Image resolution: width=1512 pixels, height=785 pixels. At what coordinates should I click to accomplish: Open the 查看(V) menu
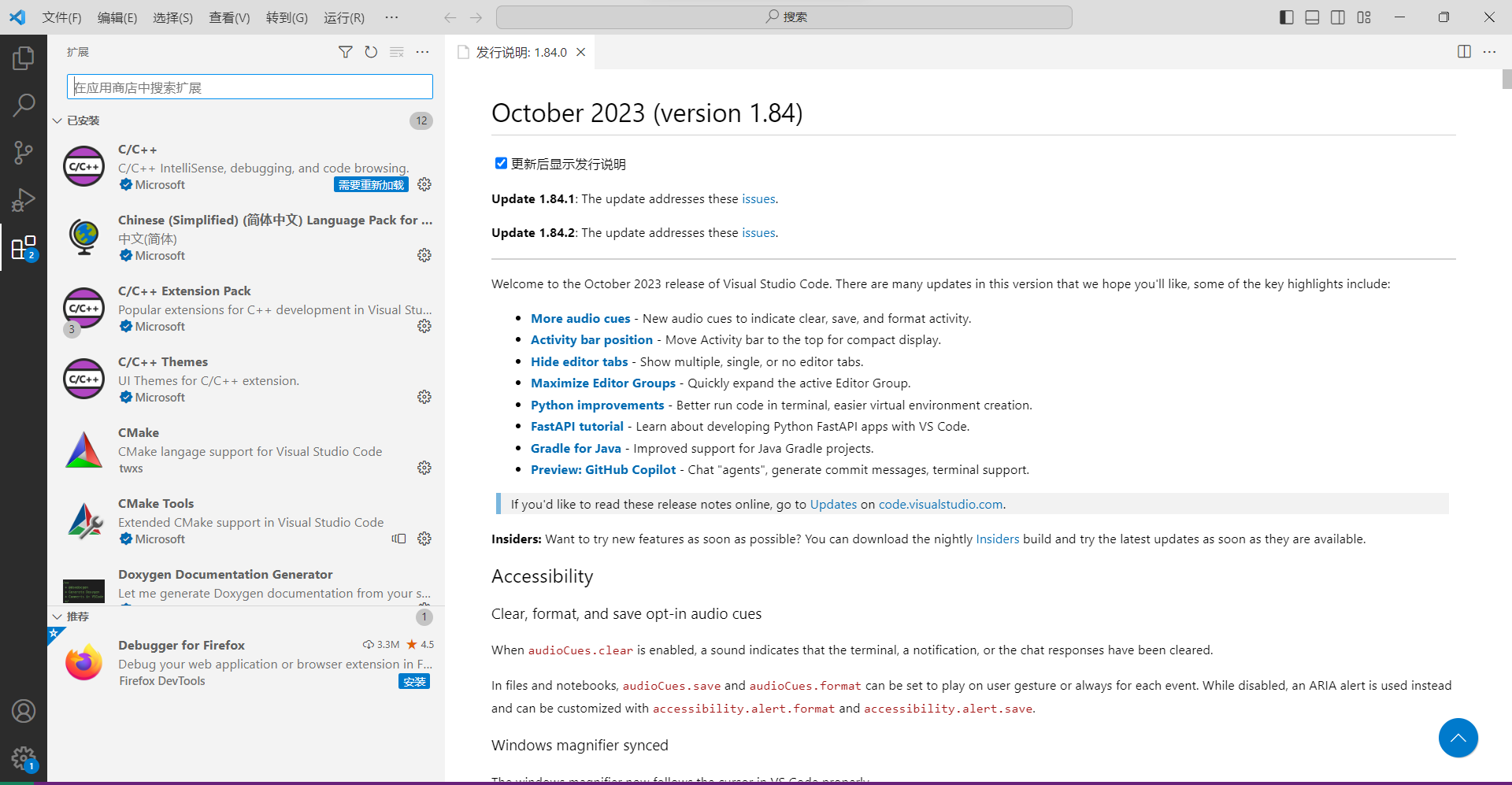(229, 17)
